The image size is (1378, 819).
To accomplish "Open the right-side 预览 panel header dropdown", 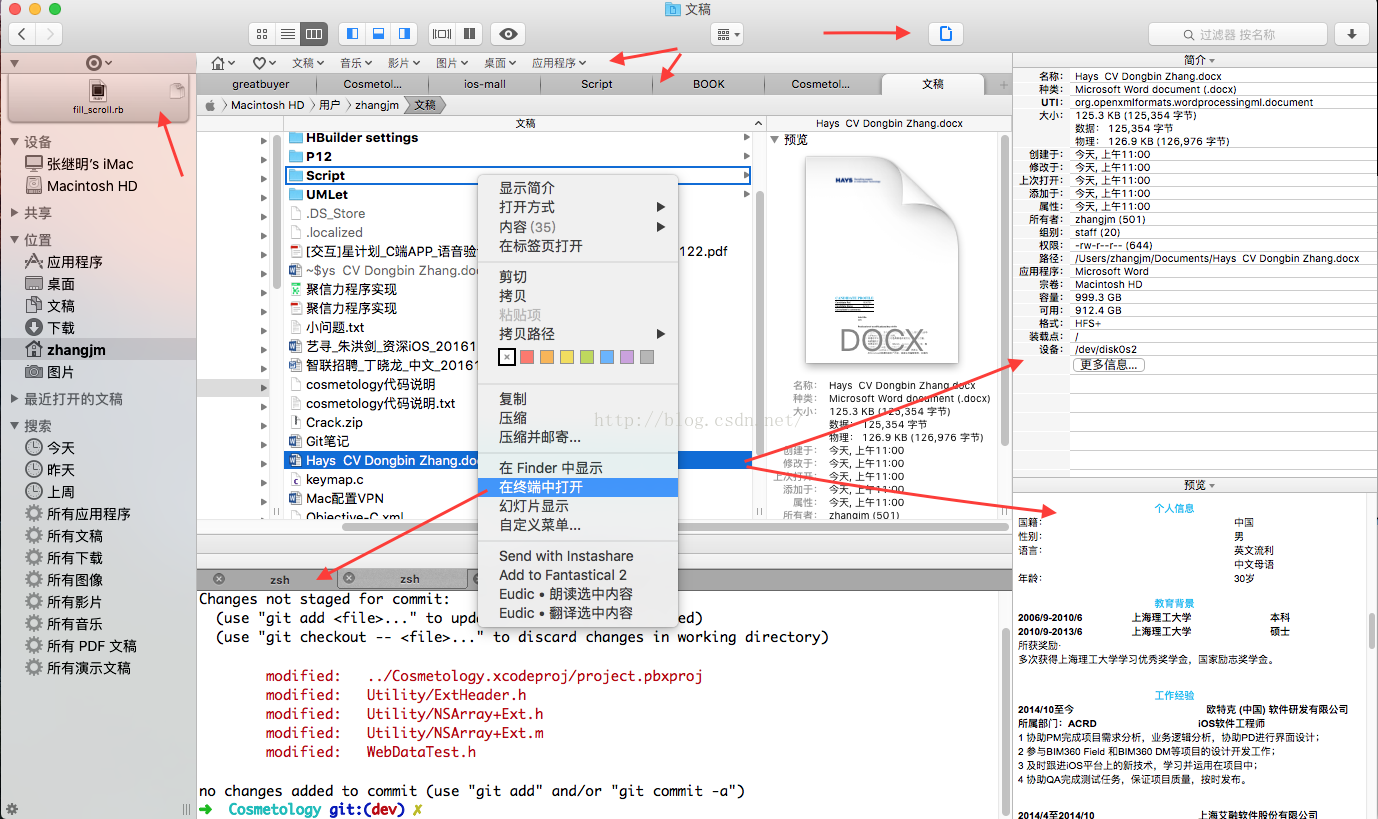I will click(x=1198, y=485).
